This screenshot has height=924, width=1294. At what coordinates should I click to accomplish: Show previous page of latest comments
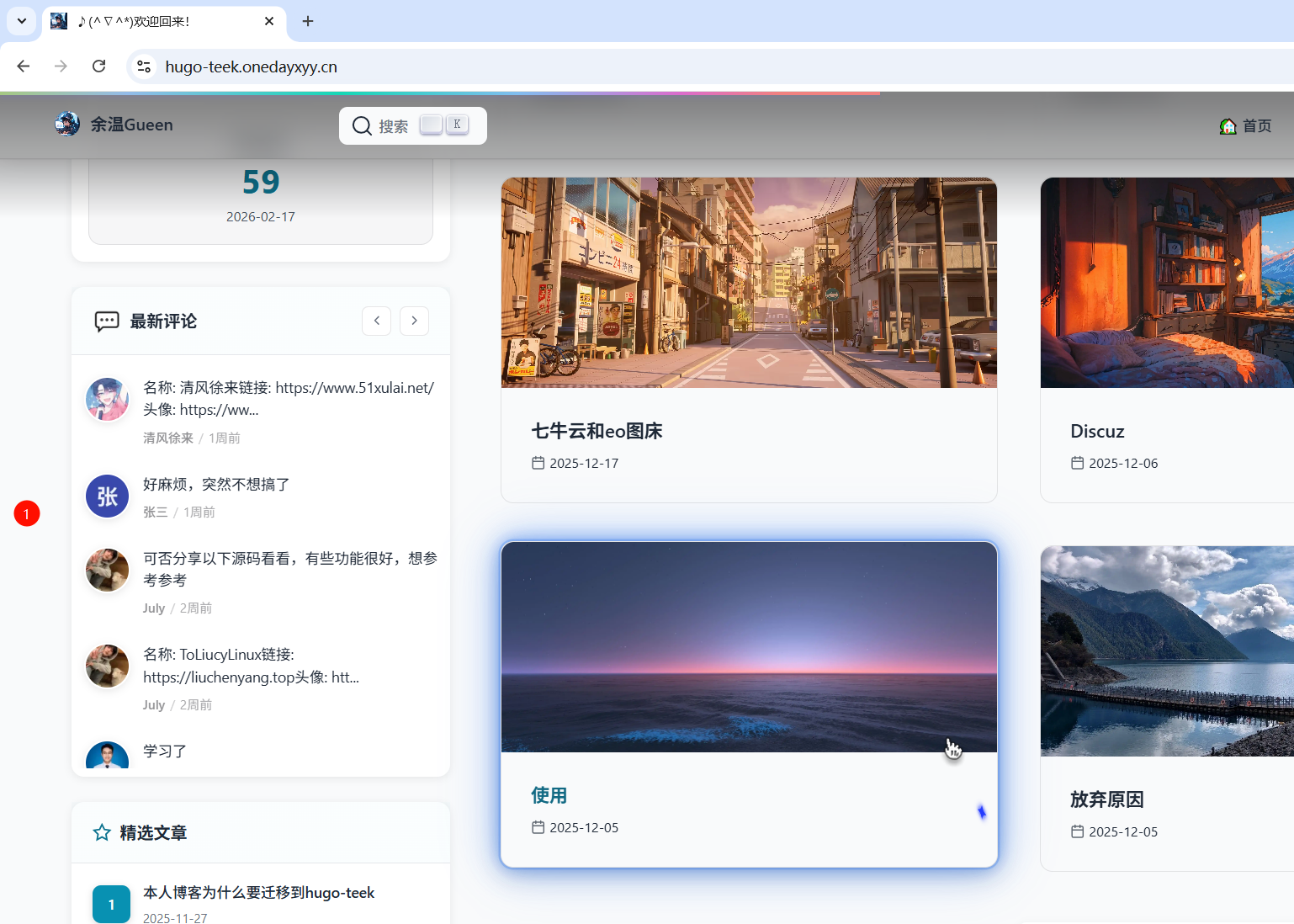376,321
